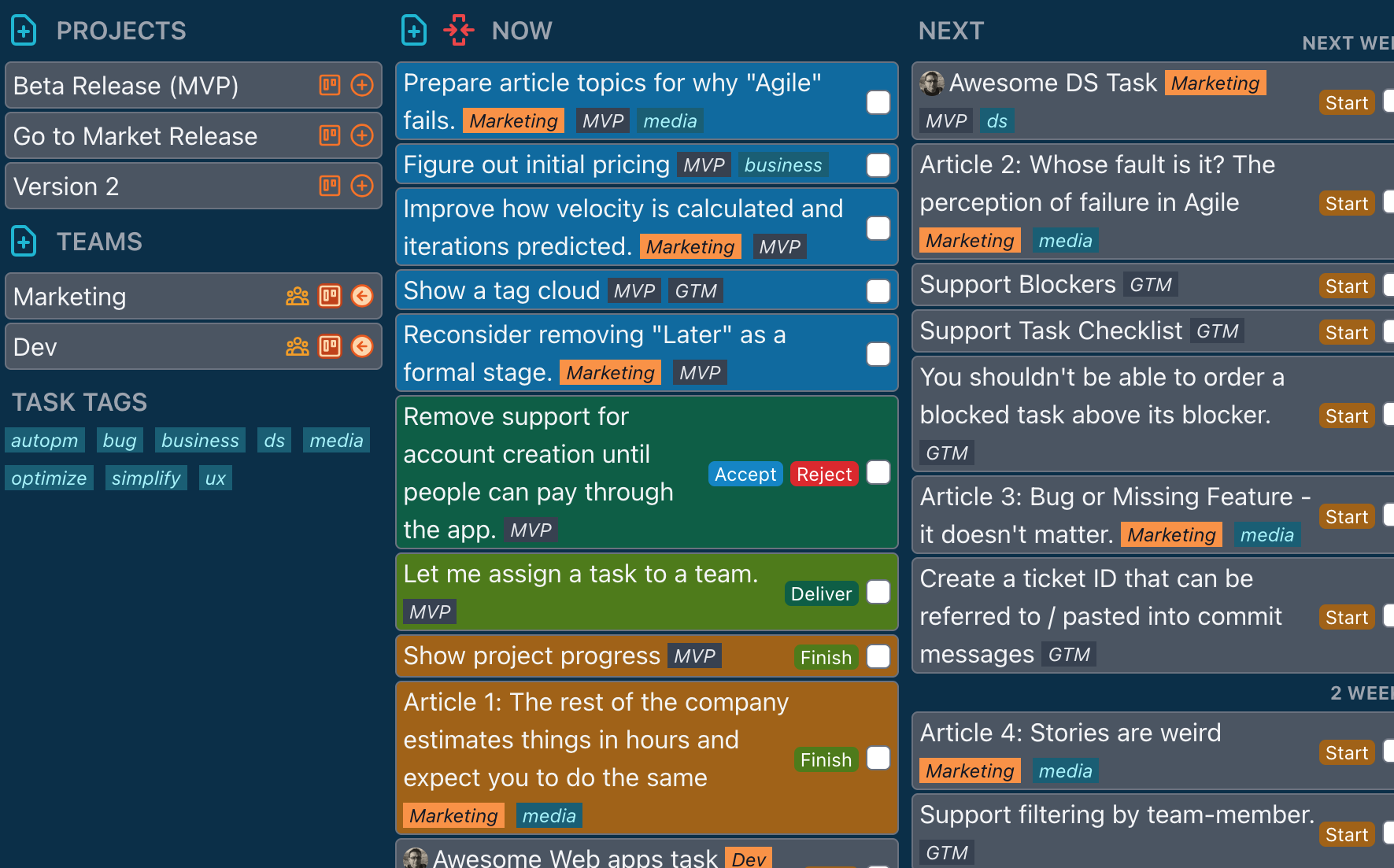Image resolution: width=1394 pixels, height=868 pixels.
Task: Click the plus circle on Version 2
Action: click(362, 186)
